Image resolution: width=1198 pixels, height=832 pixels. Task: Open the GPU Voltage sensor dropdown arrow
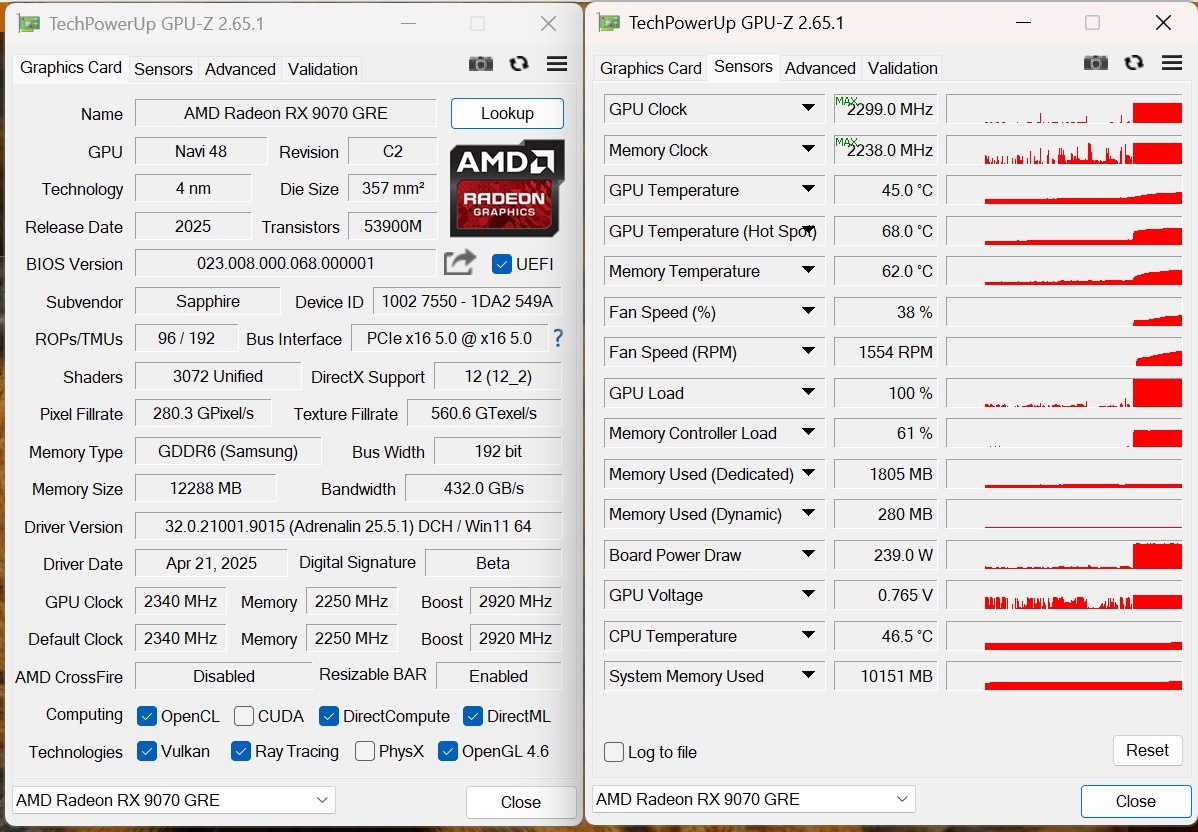[x=808, y=594]
